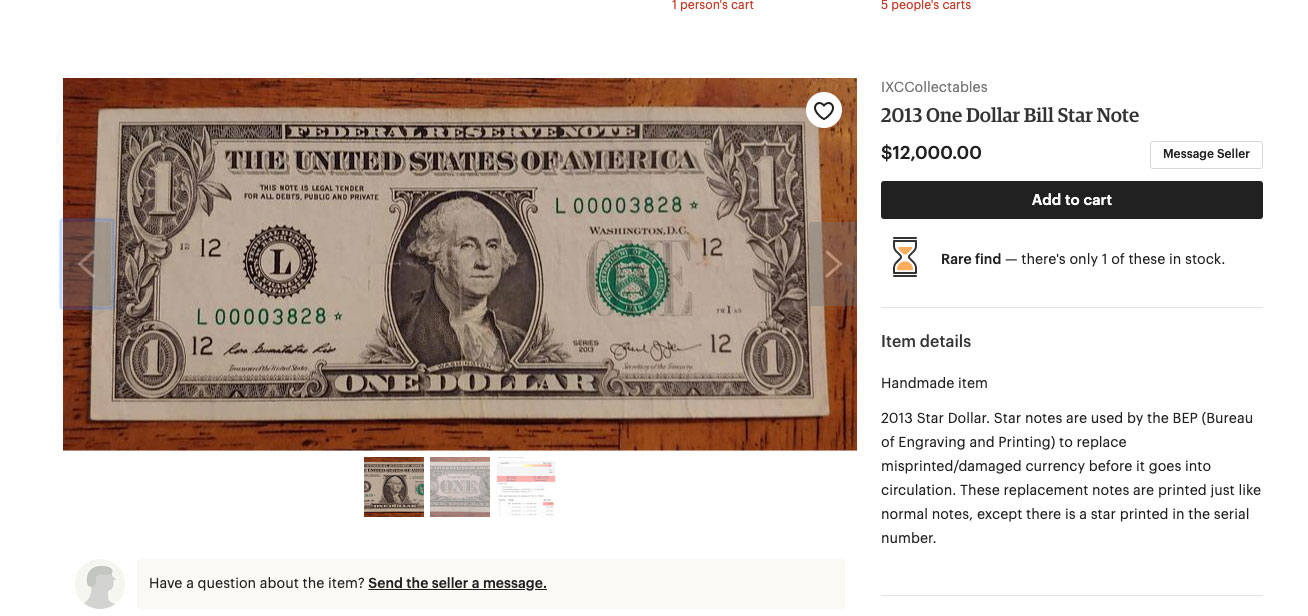Show previous image with left arrow
The width and height of the screenshot is (1308, 616).
(87, 264)
